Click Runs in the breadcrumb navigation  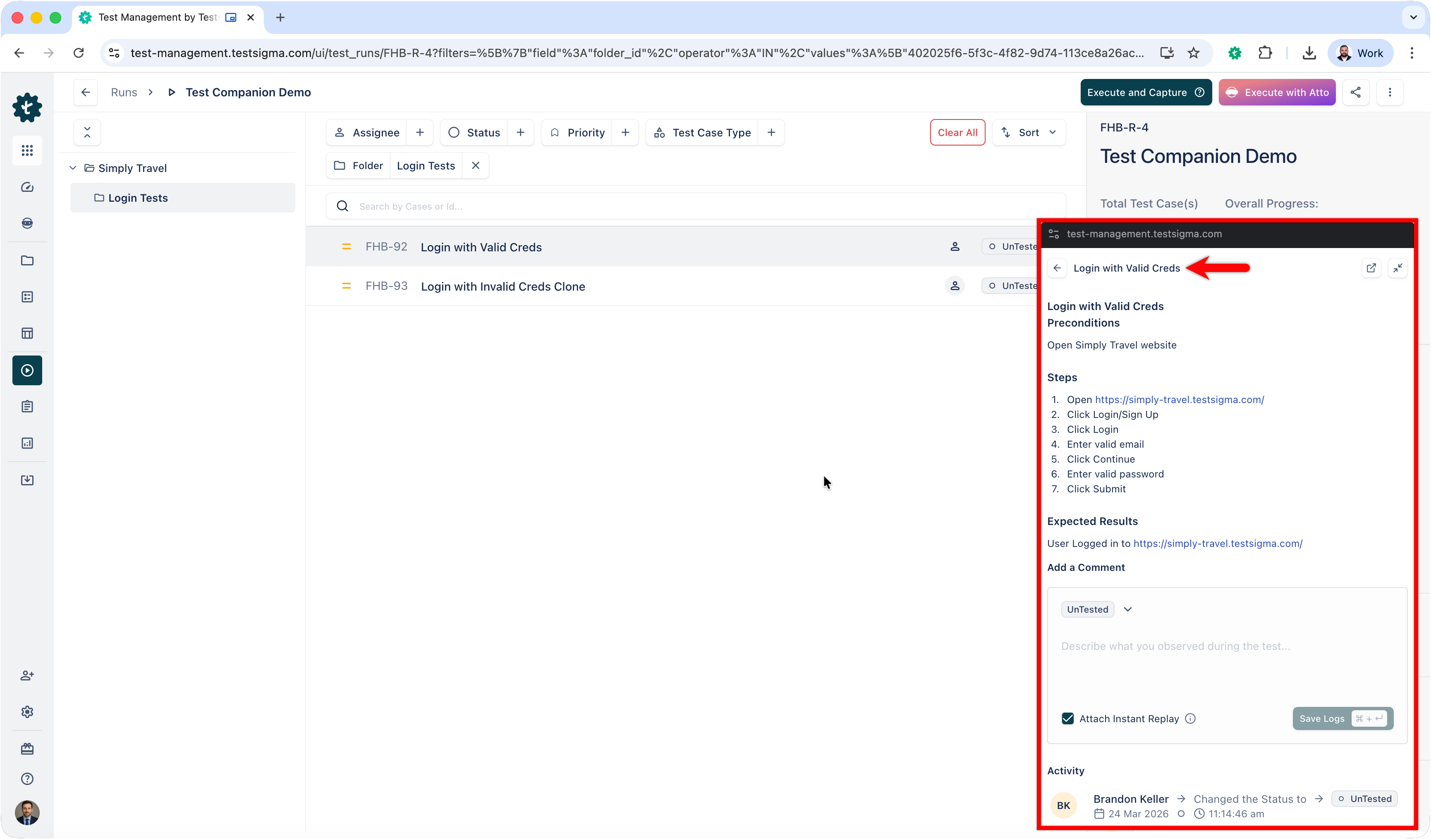[x=124, y=92]
